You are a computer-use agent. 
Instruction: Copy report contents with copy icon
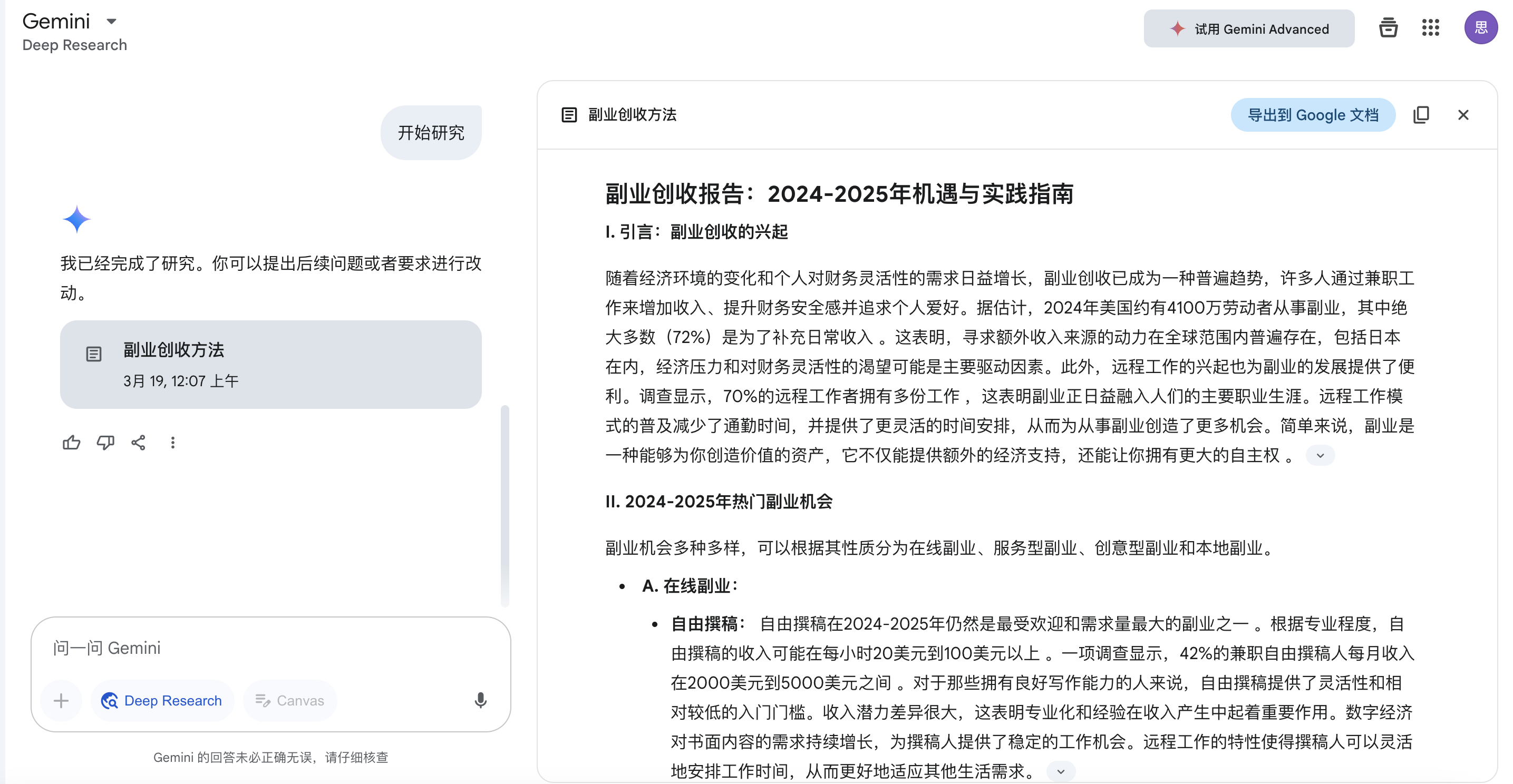1421,115
